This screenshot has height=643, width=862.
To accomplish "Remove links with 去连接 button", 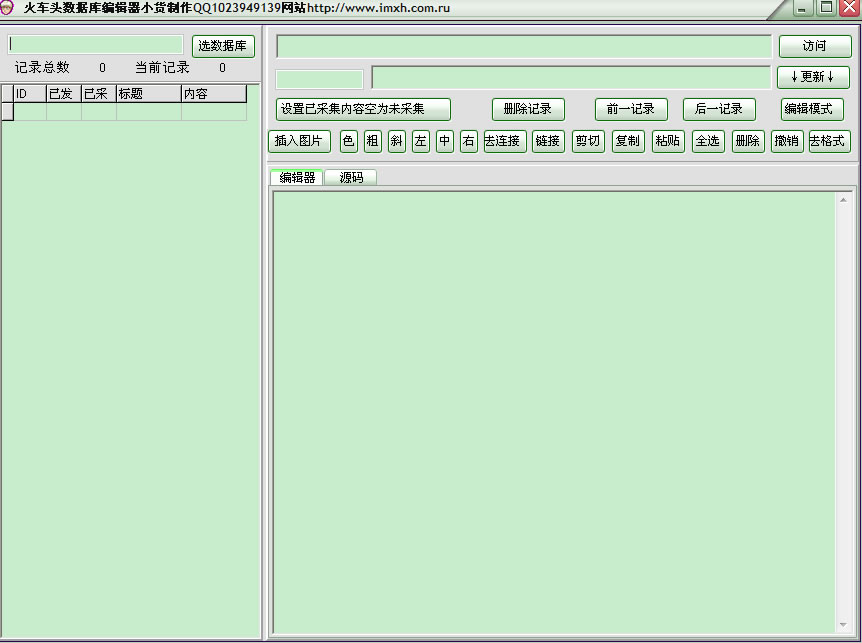I will pyautogui.click(x=504, y=142).
